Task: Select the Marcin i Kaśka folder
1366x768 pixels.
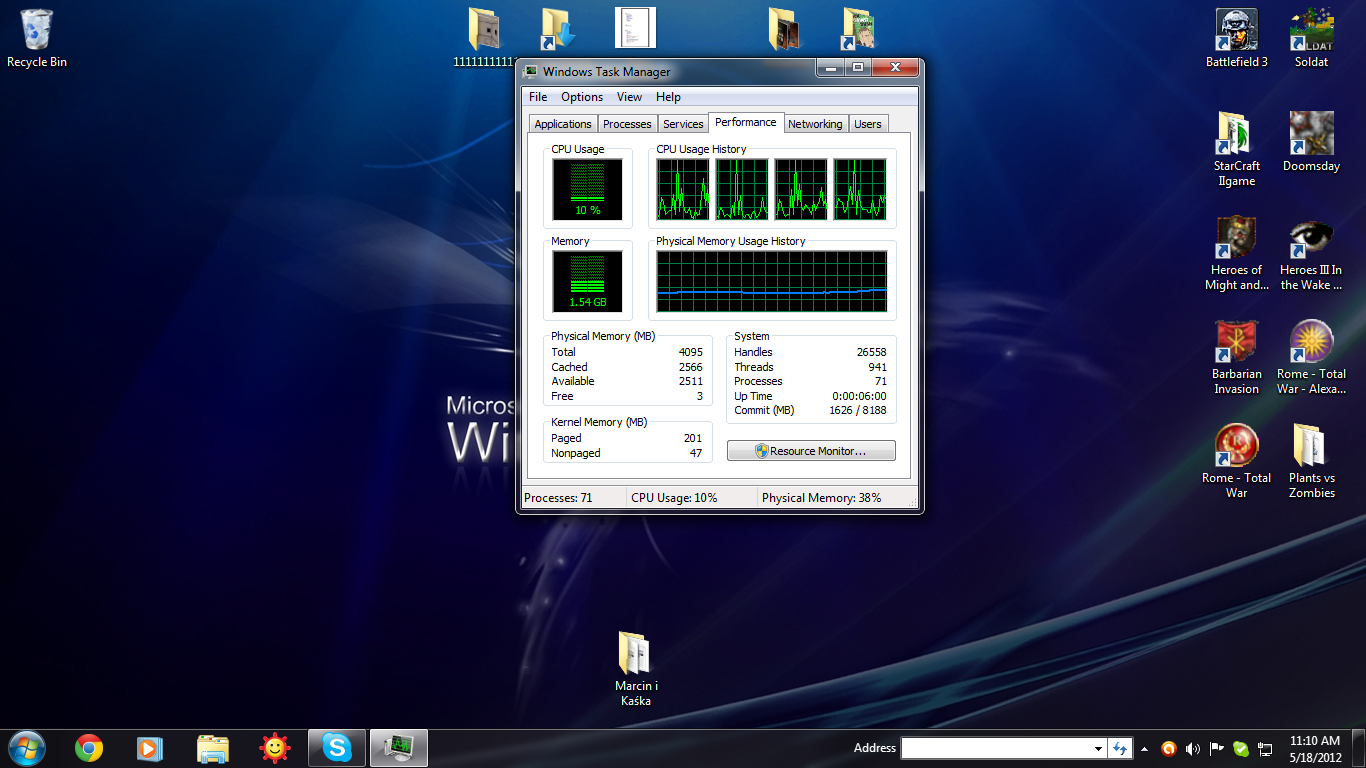Action: (636, 669)
